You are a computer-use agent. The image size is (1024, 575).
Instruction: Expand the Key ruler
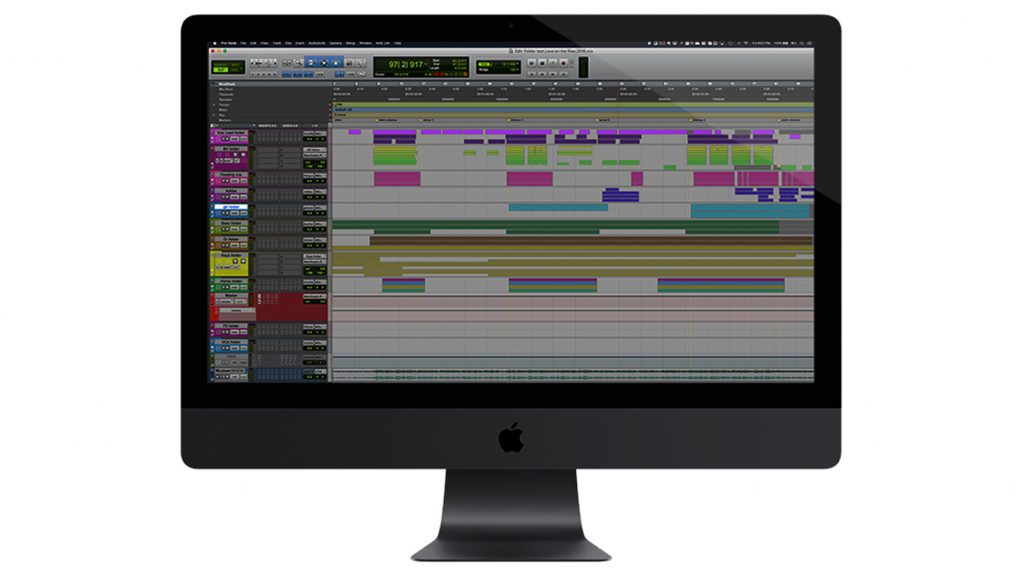(214, 115)
